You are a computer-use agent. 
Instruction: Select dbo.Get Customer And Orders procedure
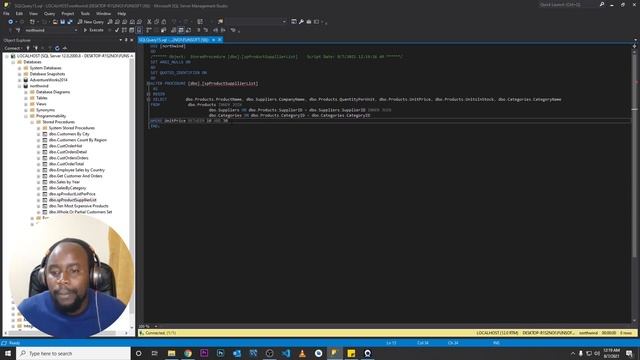76,176
